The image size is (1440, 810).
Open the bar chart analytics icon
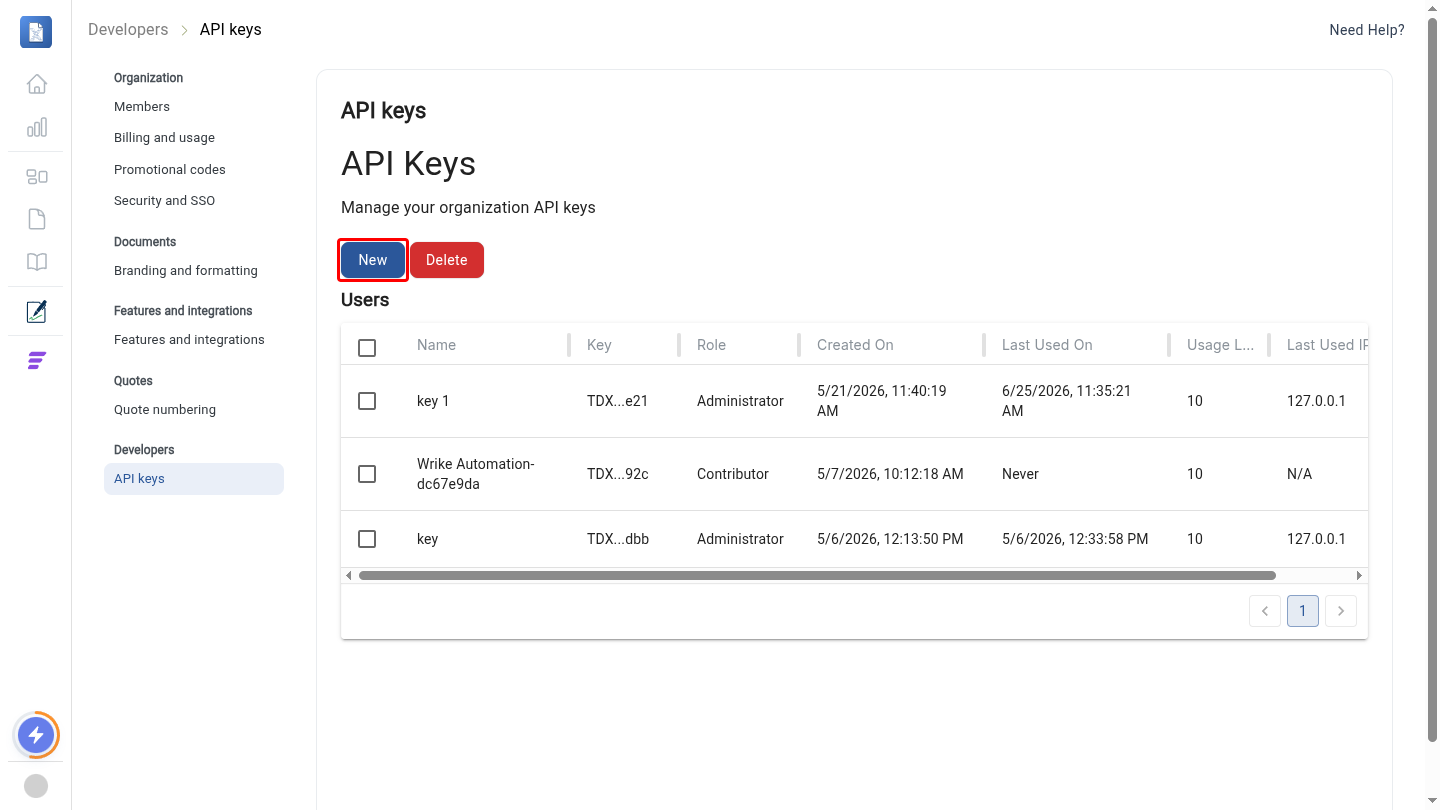[37, 127]
